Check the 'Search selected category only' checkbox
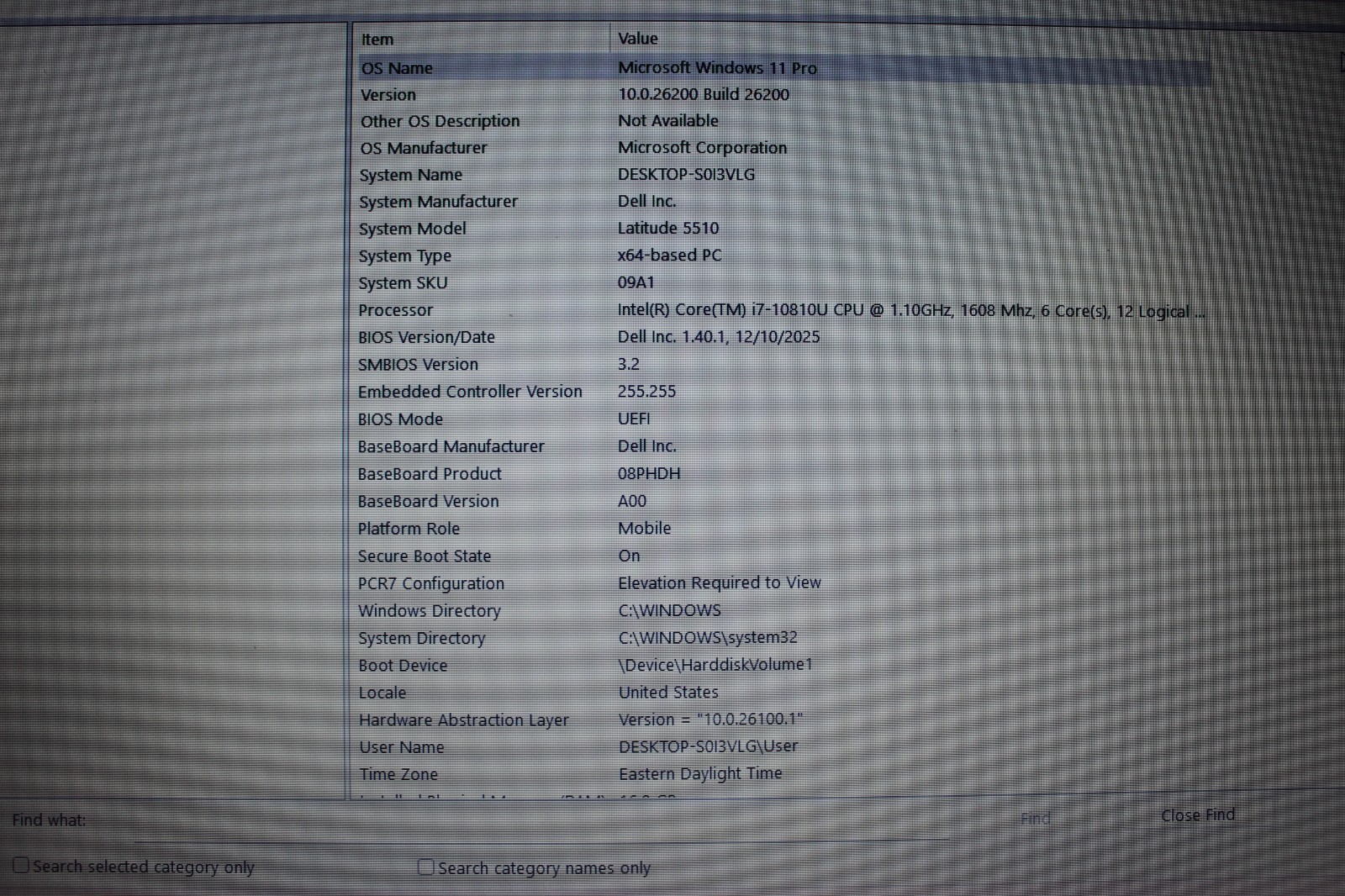This screenshot has width=1345, height=896. (x=21, y=865)
